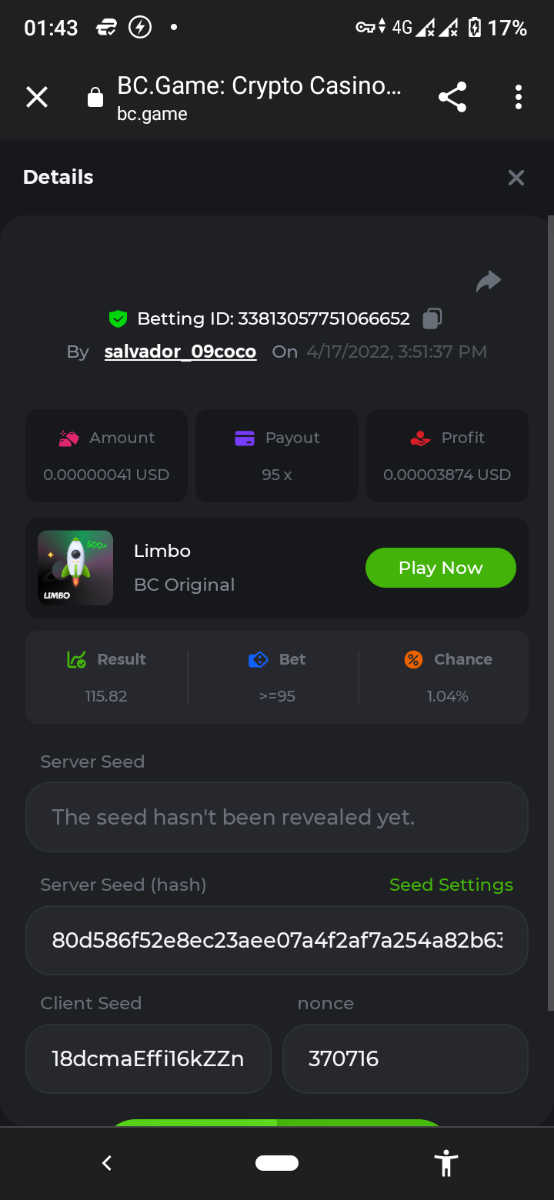Screen dimensions: 554x1200
Task: Open salvador_09coco user profile
Action: click(180, 352)
